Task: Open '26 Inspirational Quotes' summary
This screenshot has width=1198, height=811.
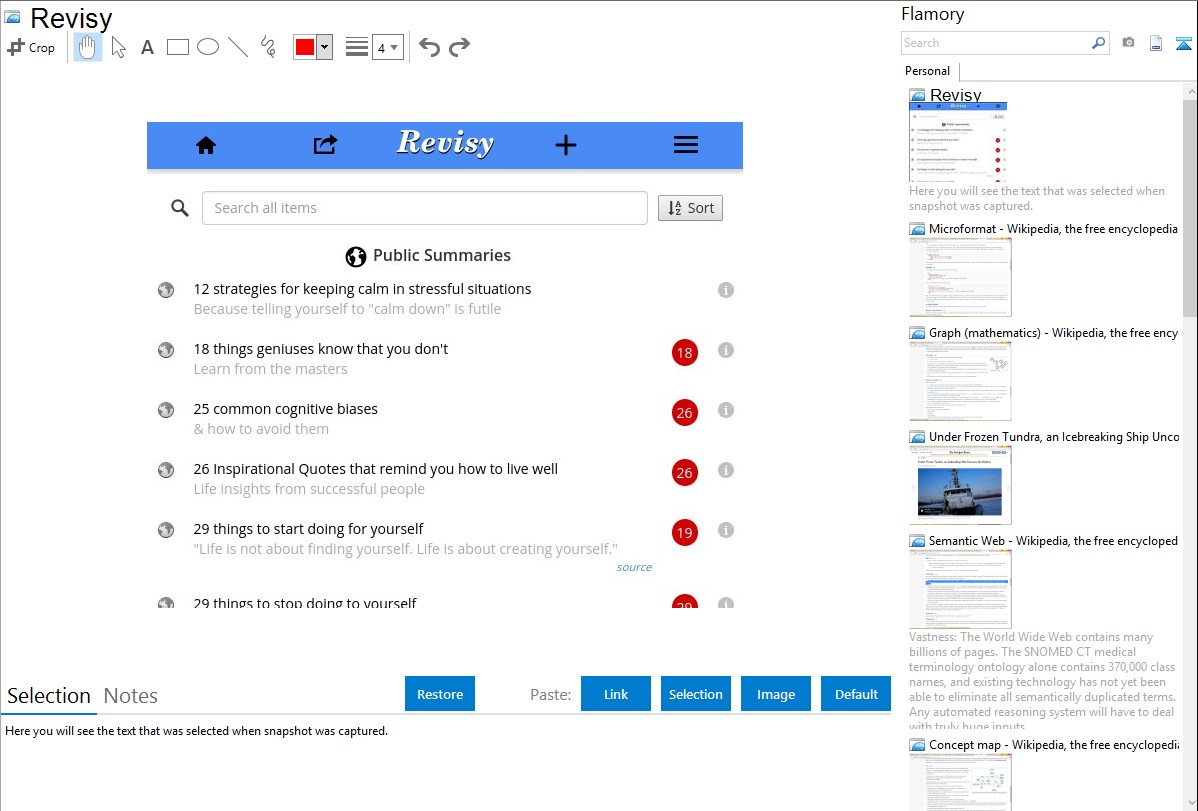Action: click(375, 469)
